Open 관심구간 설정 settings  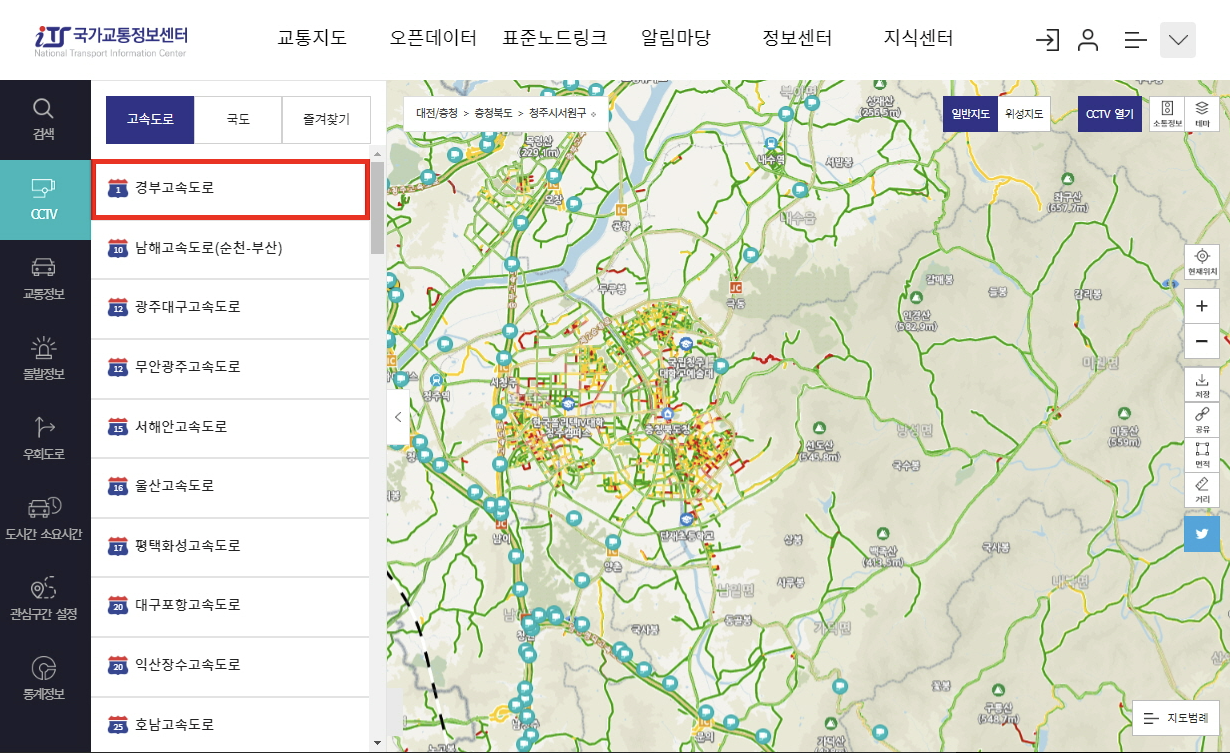(x=44, y=599)
